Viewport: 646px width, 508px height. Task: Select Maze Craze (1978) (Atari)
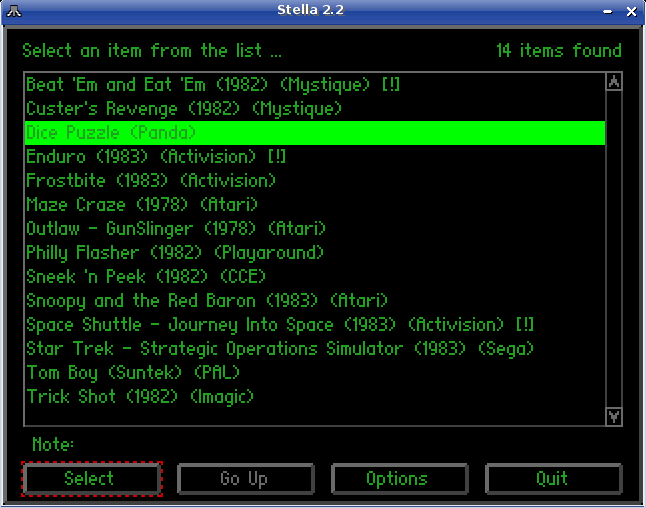click(315, 204)
